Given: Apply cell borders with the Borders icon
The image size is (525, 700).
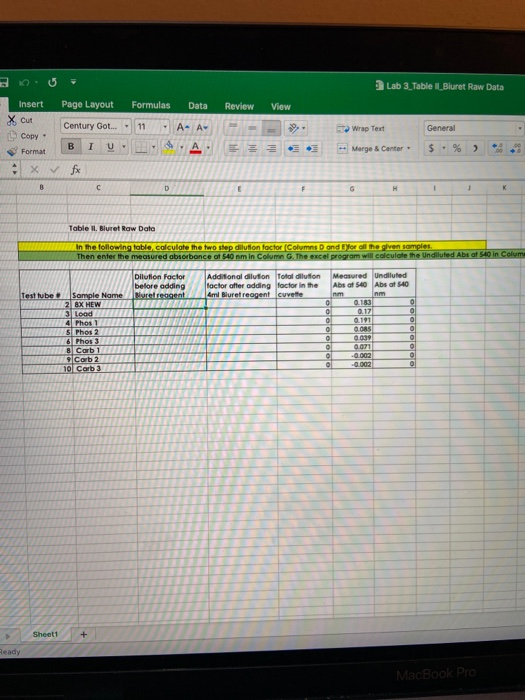Looking at the screenshot, I should (x=142, y=147).
